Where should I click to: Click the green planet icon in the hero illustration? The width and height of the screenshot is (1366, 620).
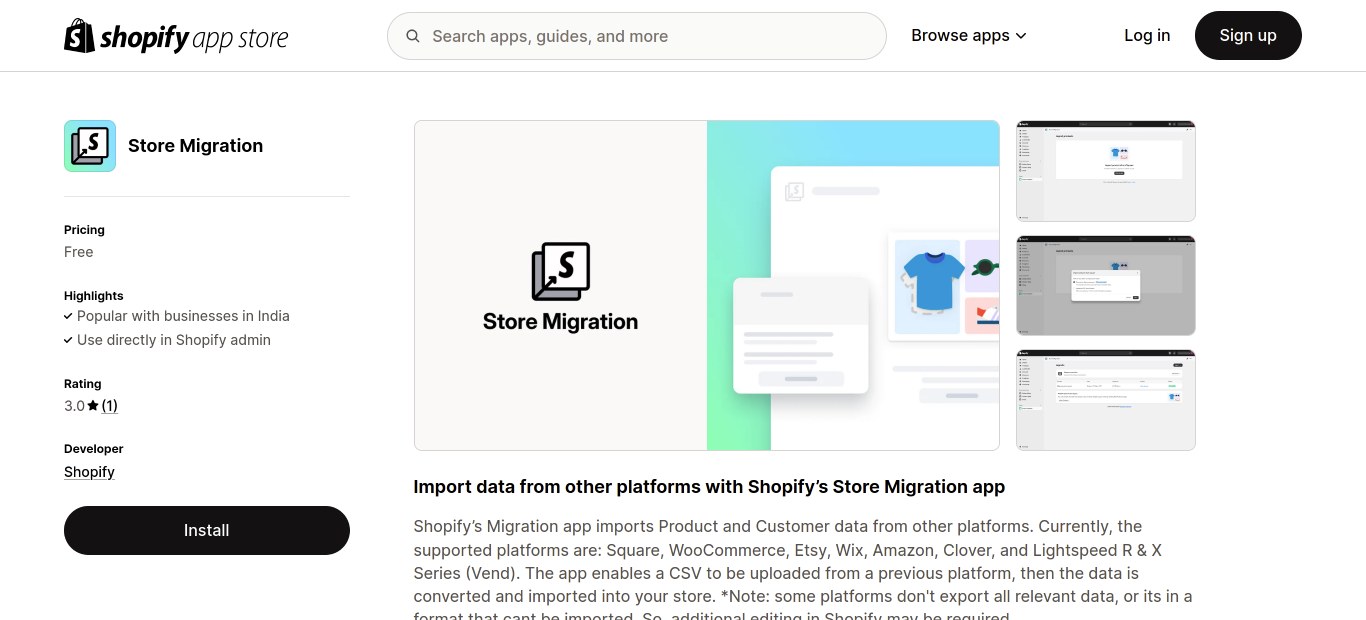982,266
